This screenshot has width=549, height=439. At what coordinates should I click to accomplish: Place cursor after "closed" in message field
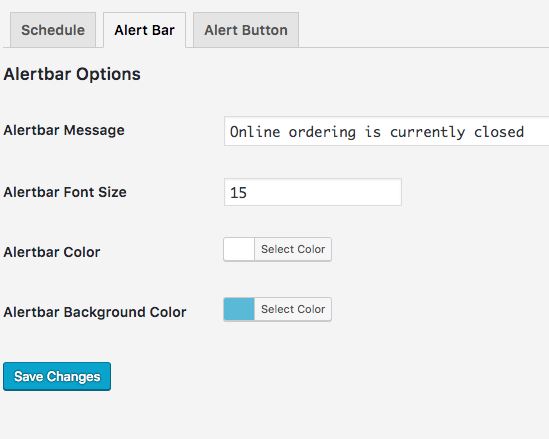click(x=525, y=132)
